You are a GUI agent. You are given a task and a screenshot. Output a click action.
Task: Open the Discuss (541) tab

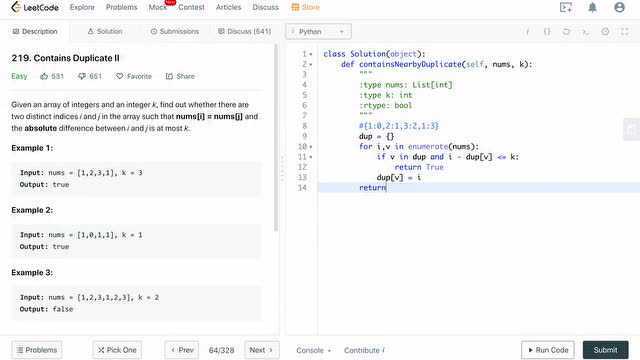pos(244,31)
